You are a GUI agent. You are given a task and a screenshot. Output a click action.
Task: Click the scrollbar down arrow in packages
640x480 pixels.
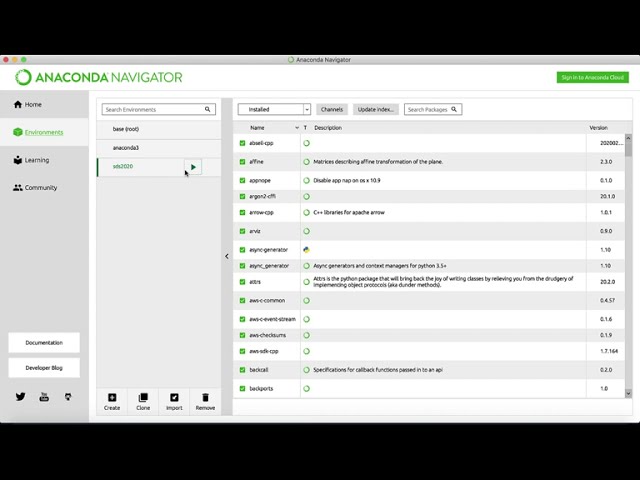pyautogui.click(x=628, y=393)
